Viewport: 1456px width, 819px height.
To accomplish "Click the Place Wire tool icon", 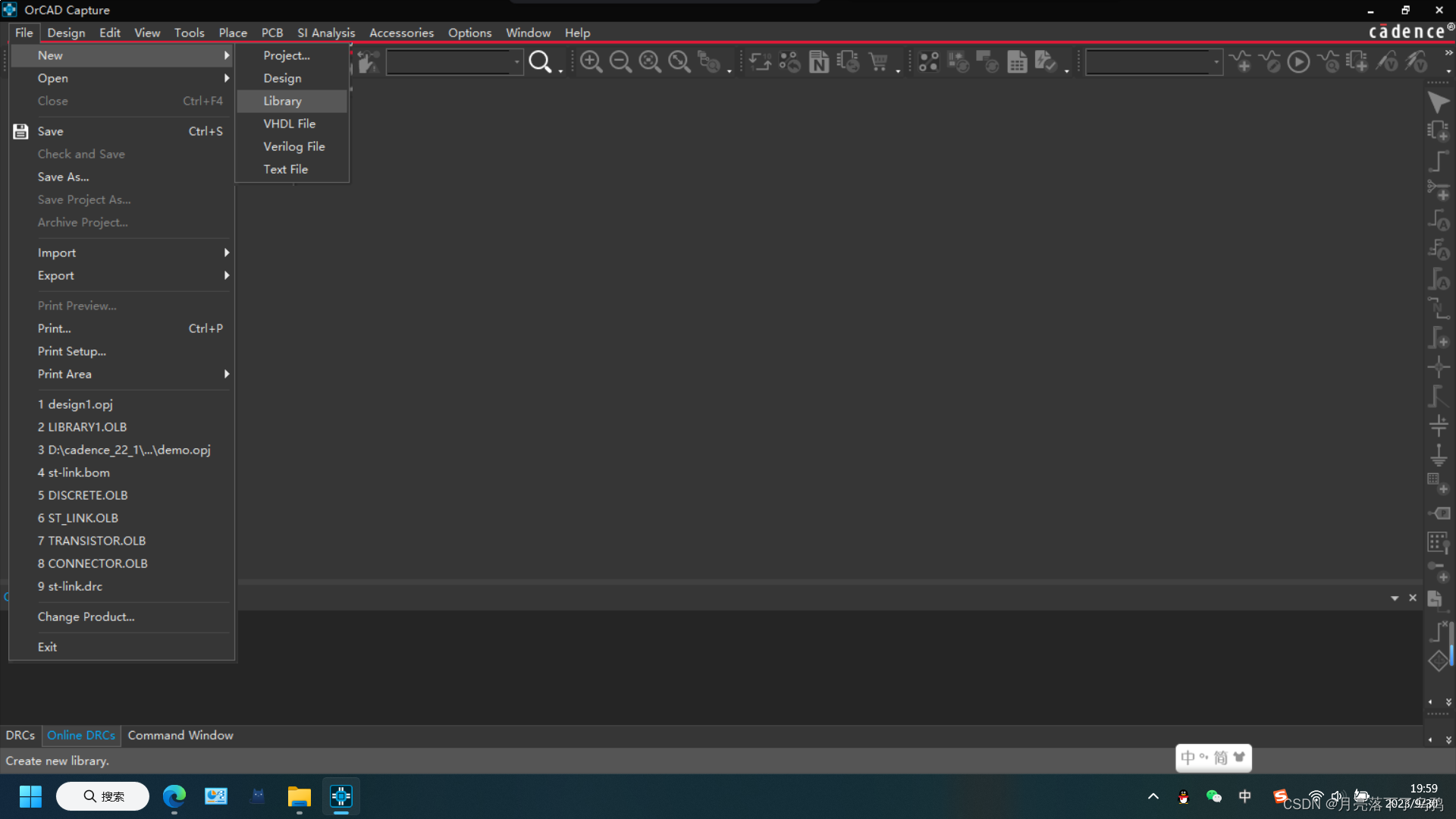I will click(1439, 161).
